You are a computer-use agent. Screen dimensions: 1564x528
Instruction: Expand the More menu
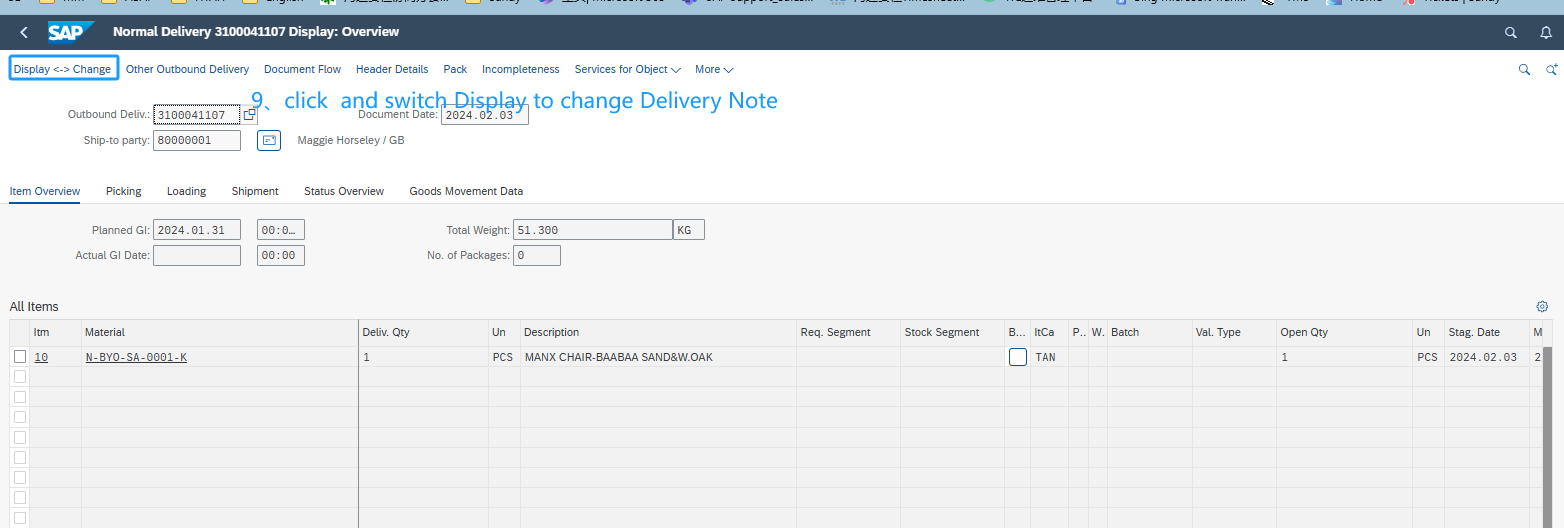pyautogui.click(x=714, y=70)
